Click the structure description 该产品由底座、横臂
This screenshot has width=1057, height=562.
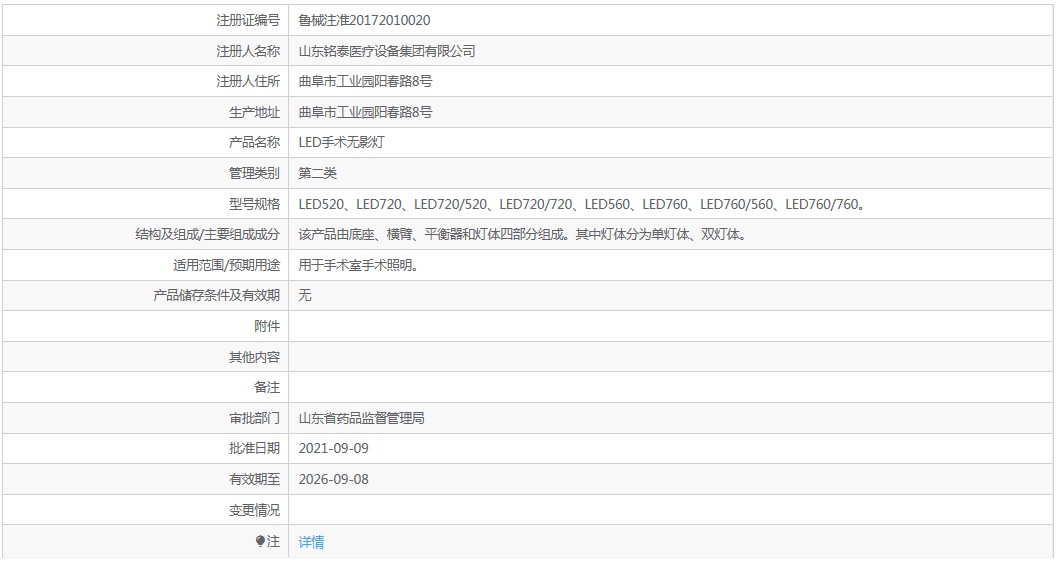(523, 235)
